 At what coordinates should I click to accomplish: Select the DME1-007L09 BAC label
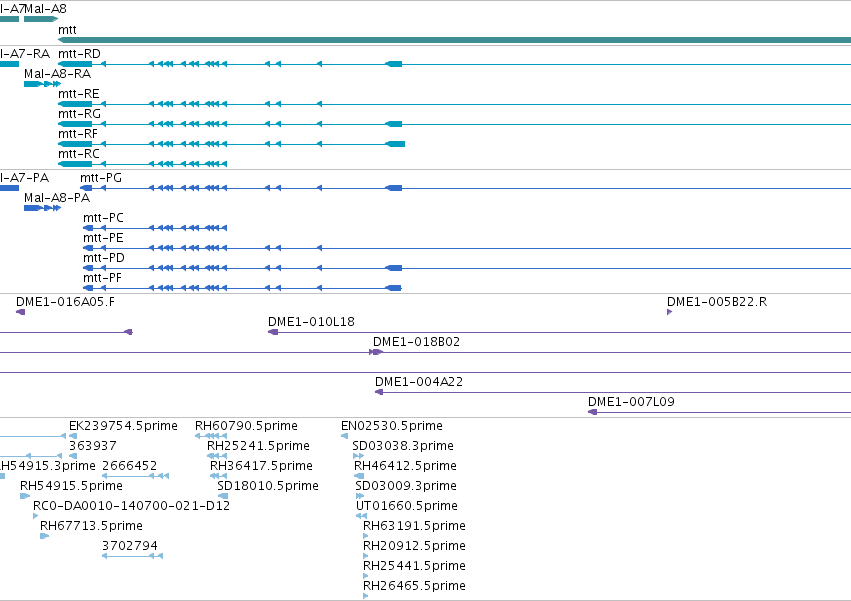[631, 402]
